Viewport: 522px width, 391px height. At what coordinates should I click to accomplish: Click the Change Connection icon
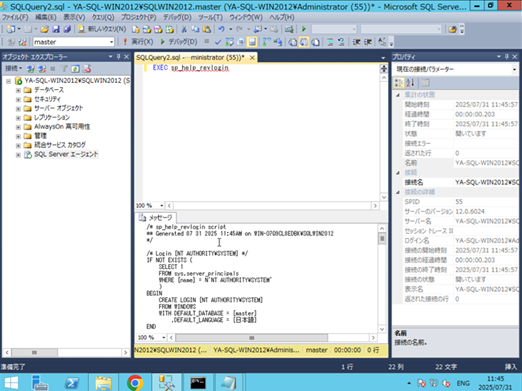coord(22,42)
